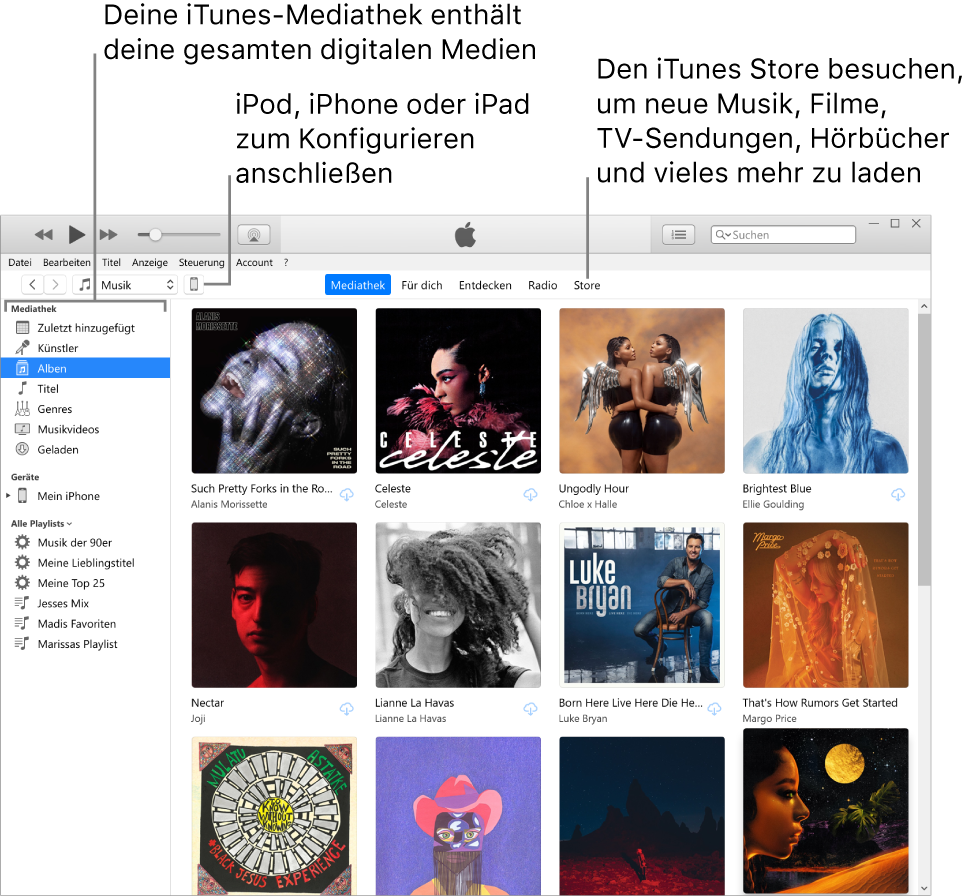Click the Fast-forward next track button
974x896 pixels.
[x=109, y=235]
